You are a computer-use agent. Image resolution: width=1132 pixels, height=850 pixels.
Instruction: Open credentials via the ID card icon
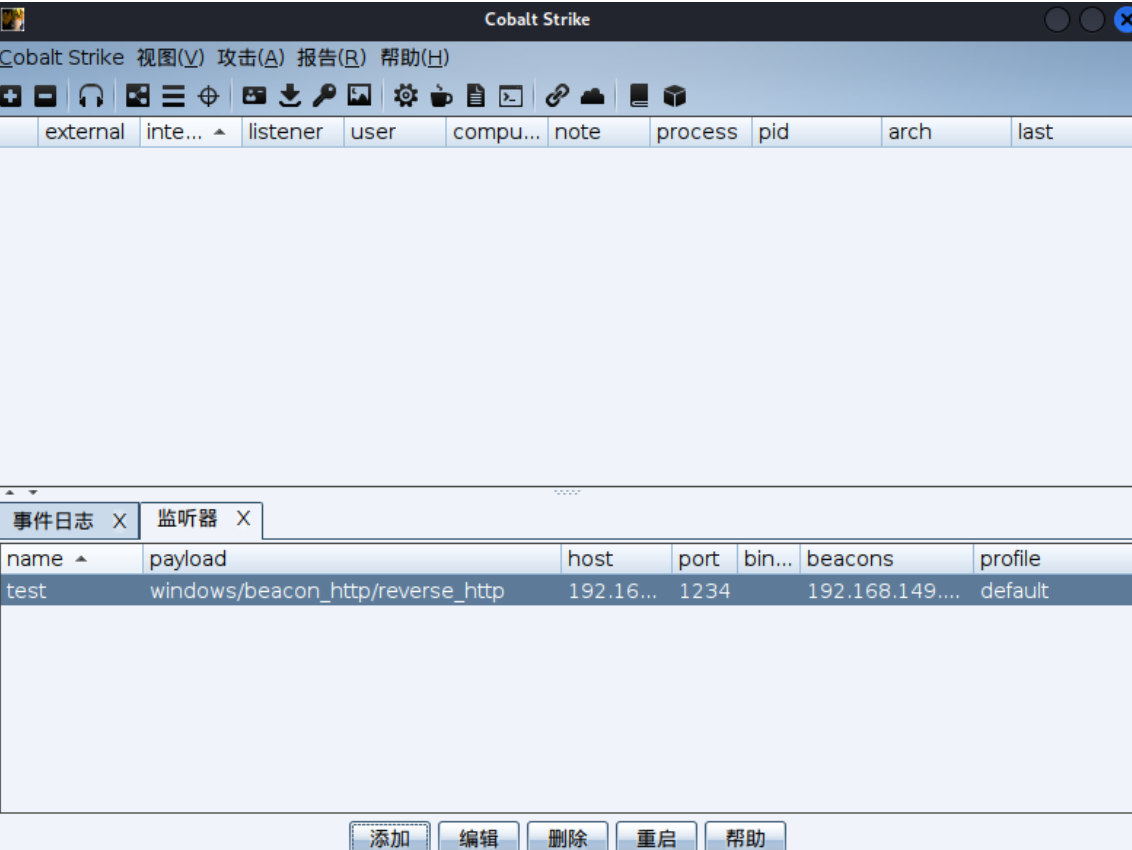254,96
